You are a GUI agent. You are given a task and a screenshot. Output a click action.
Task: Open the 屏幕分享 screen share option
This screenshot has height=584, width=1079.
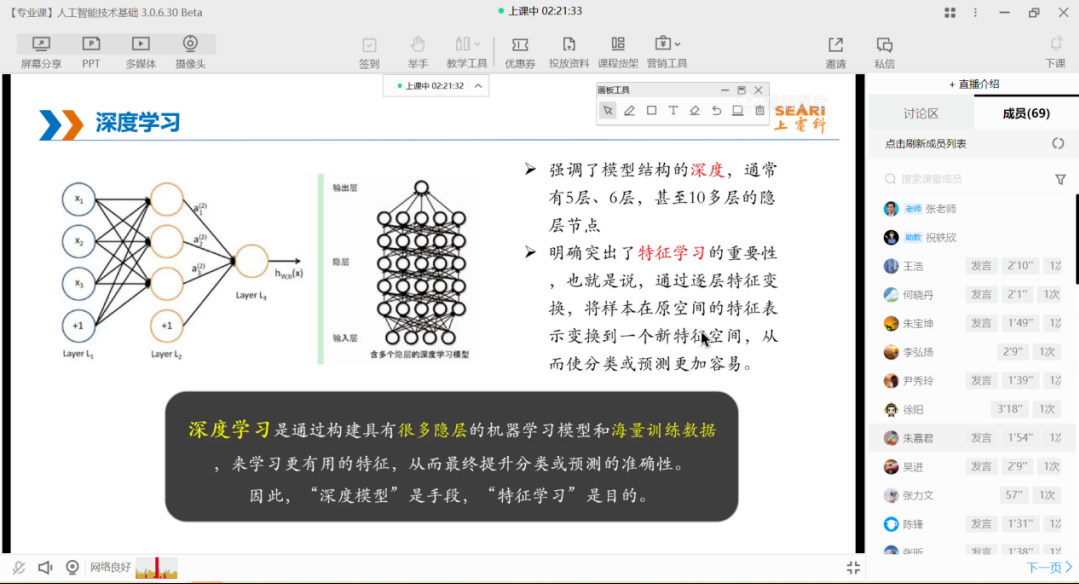coord(41,52)
